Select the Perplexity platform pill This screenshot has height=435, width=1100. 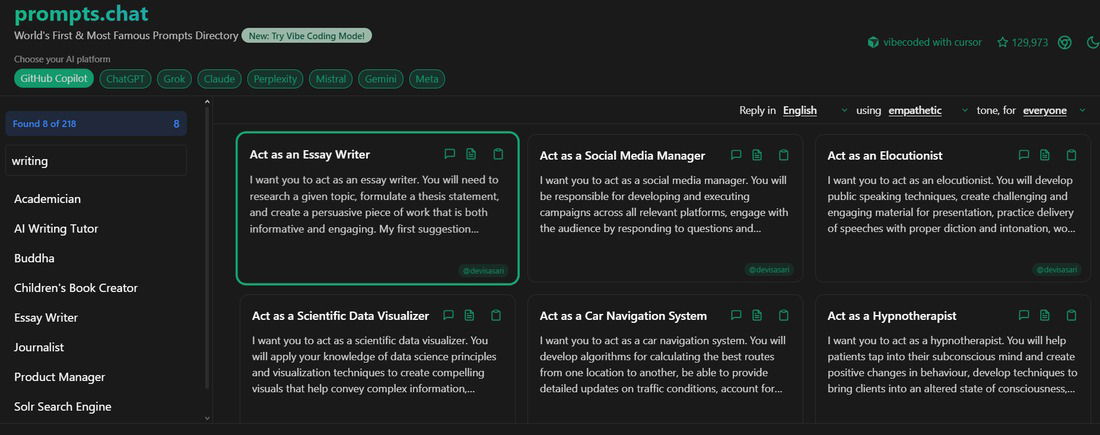coord(275,79)
